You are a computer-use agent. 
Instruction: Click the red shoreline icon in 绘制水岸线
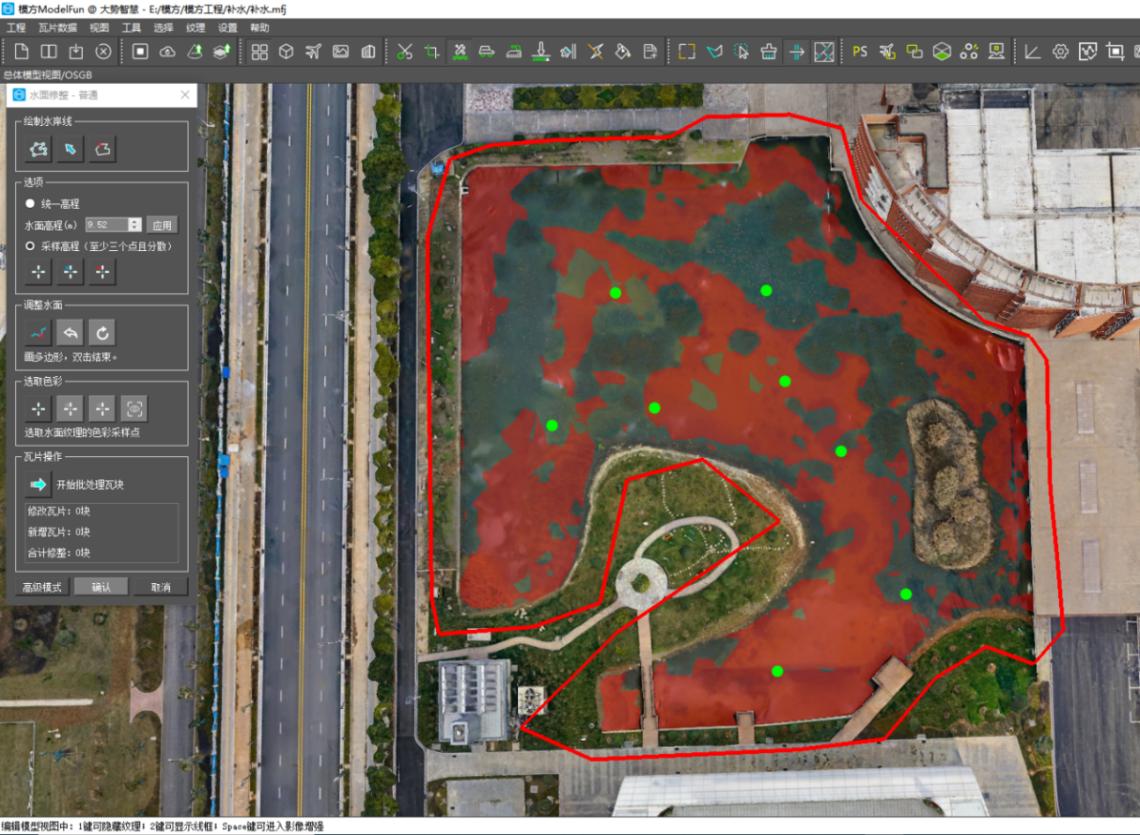tap(103, 149)
